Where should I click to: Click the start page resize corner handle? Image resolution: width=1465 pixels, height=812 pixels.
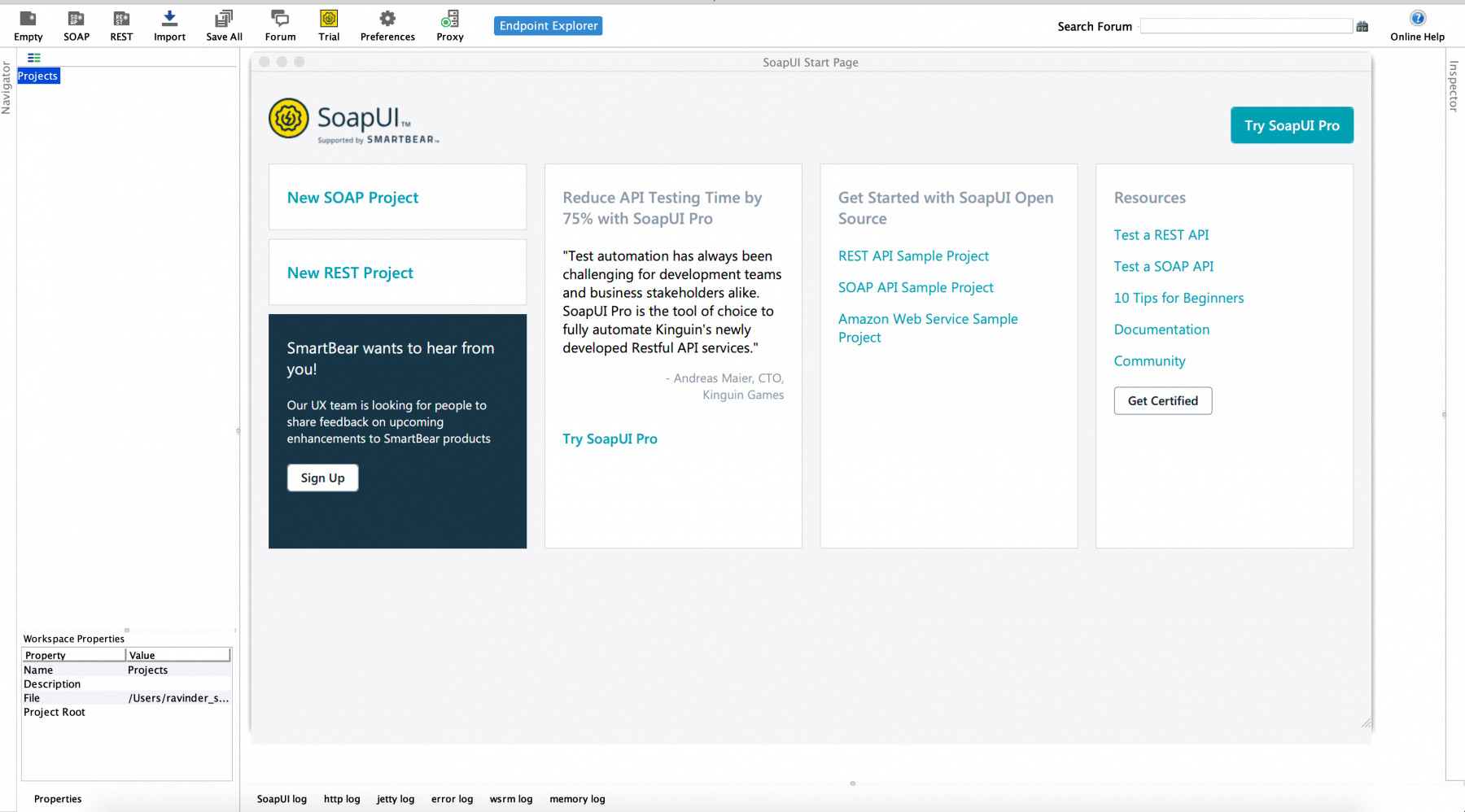[1367, 723]
